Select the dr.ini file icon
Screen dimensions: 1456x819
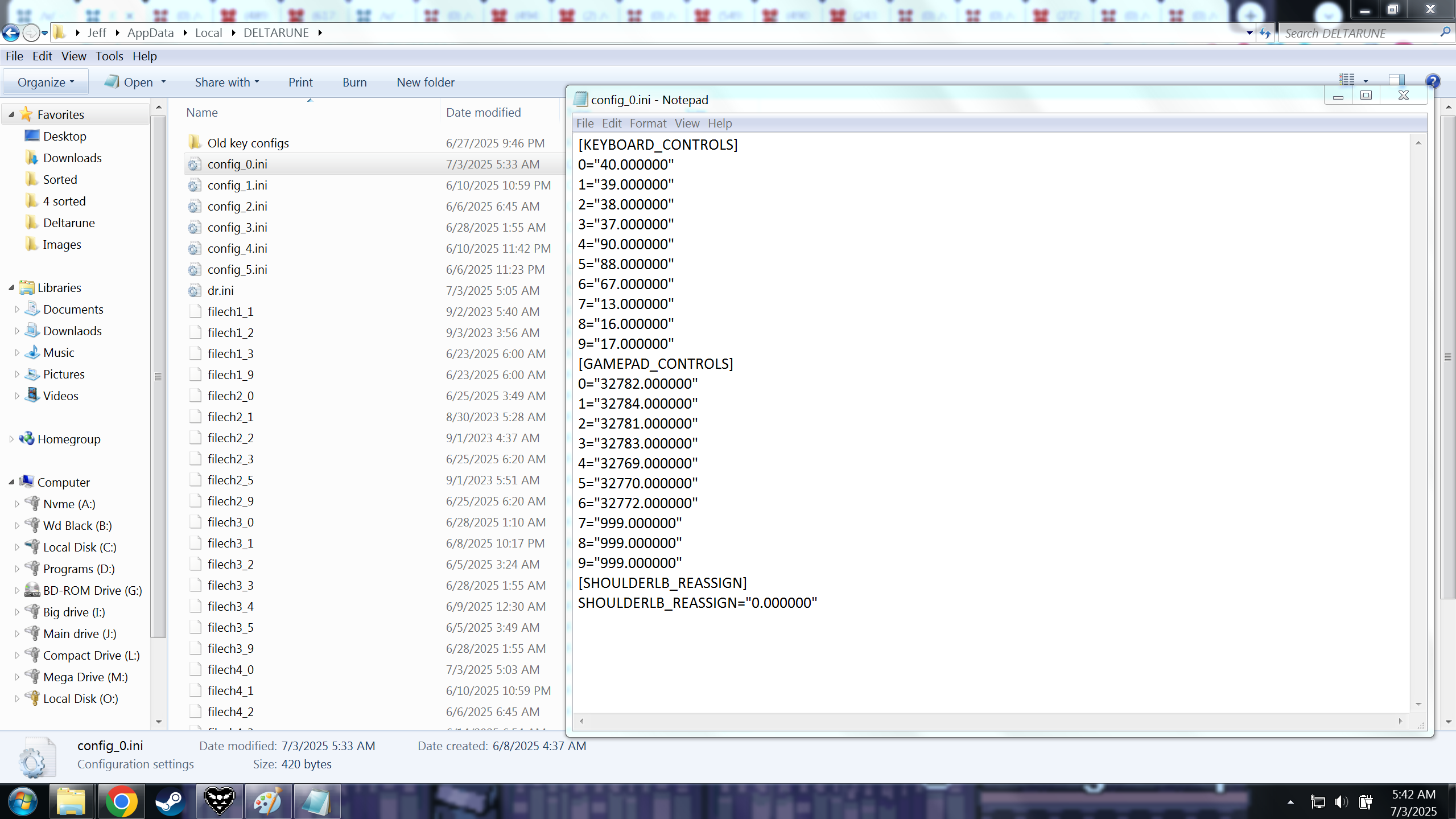point(195,291)
